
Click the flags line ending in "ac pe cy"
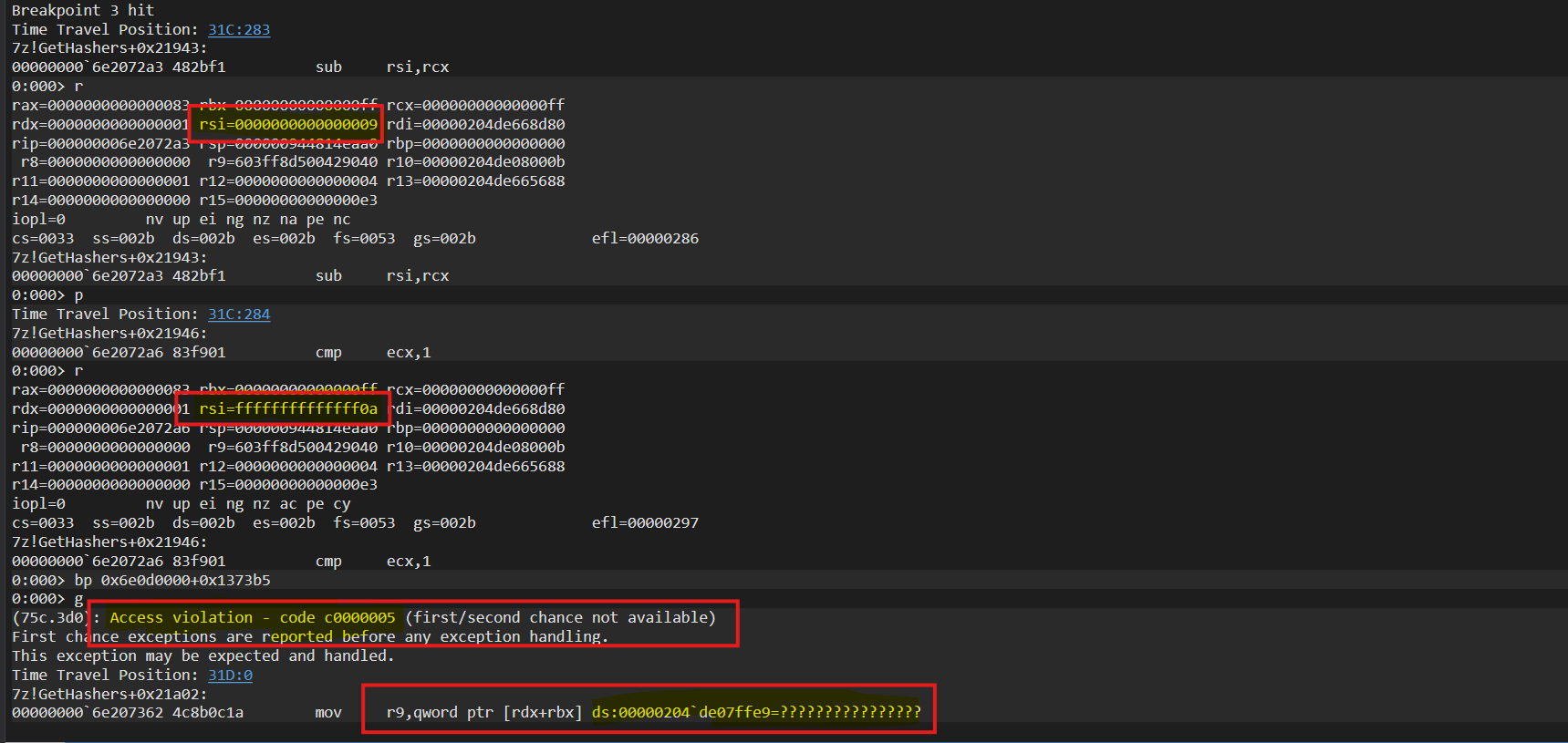point(181,503)
